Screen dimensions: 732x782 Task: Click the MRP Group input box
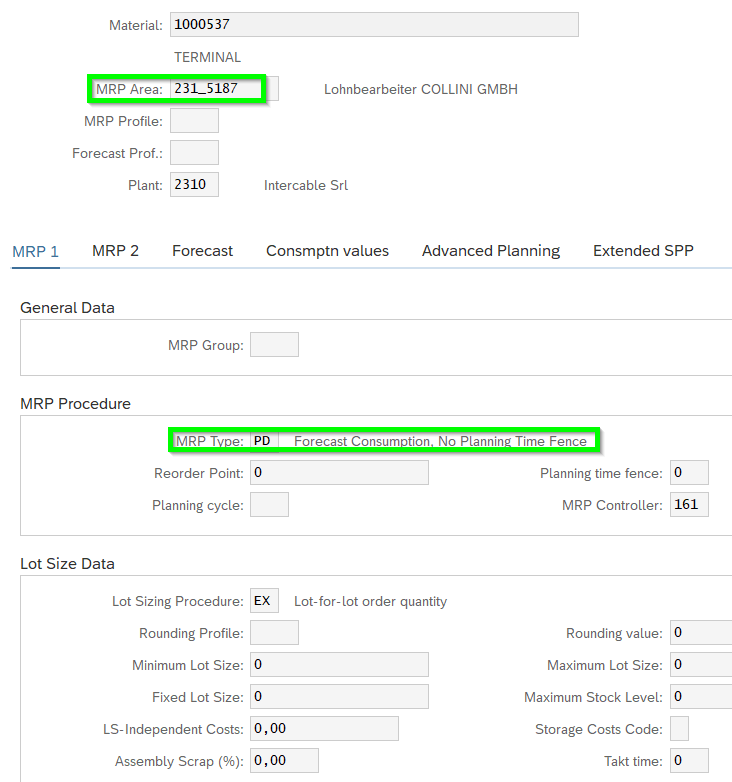[x=274, y=345]
